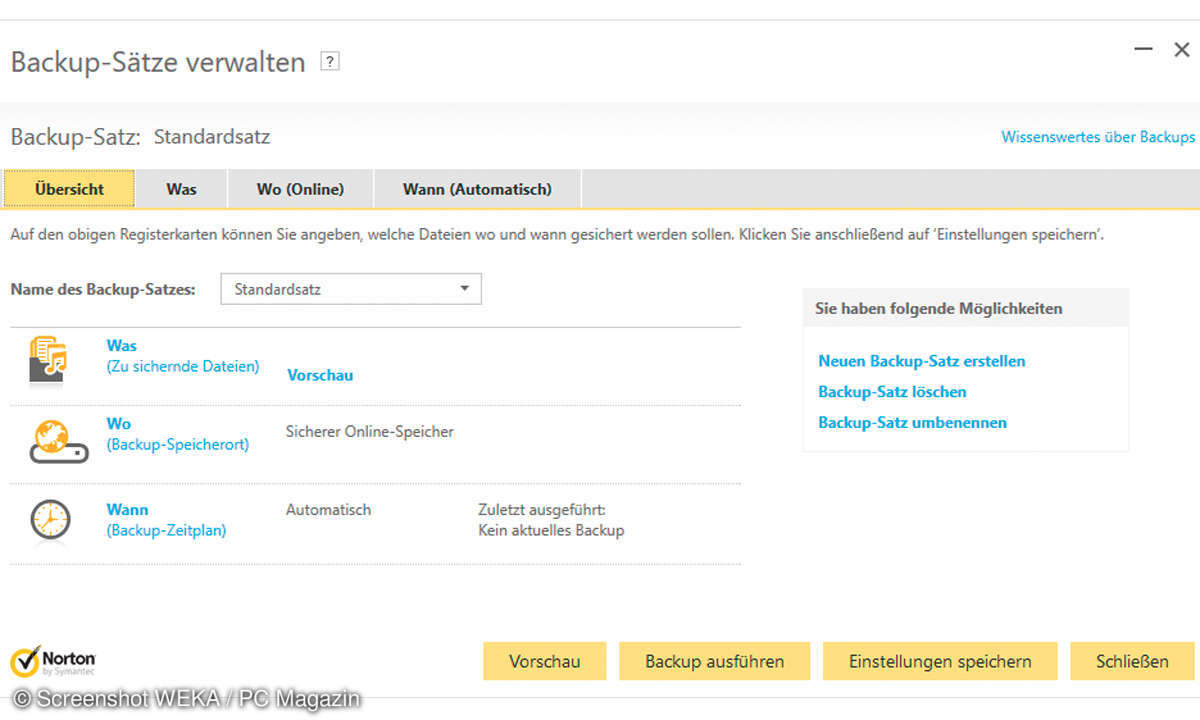This screenshot has width=1200, height=720.
Task: Click the Einstellungen speichern button
Action: (x=940, y=661)
